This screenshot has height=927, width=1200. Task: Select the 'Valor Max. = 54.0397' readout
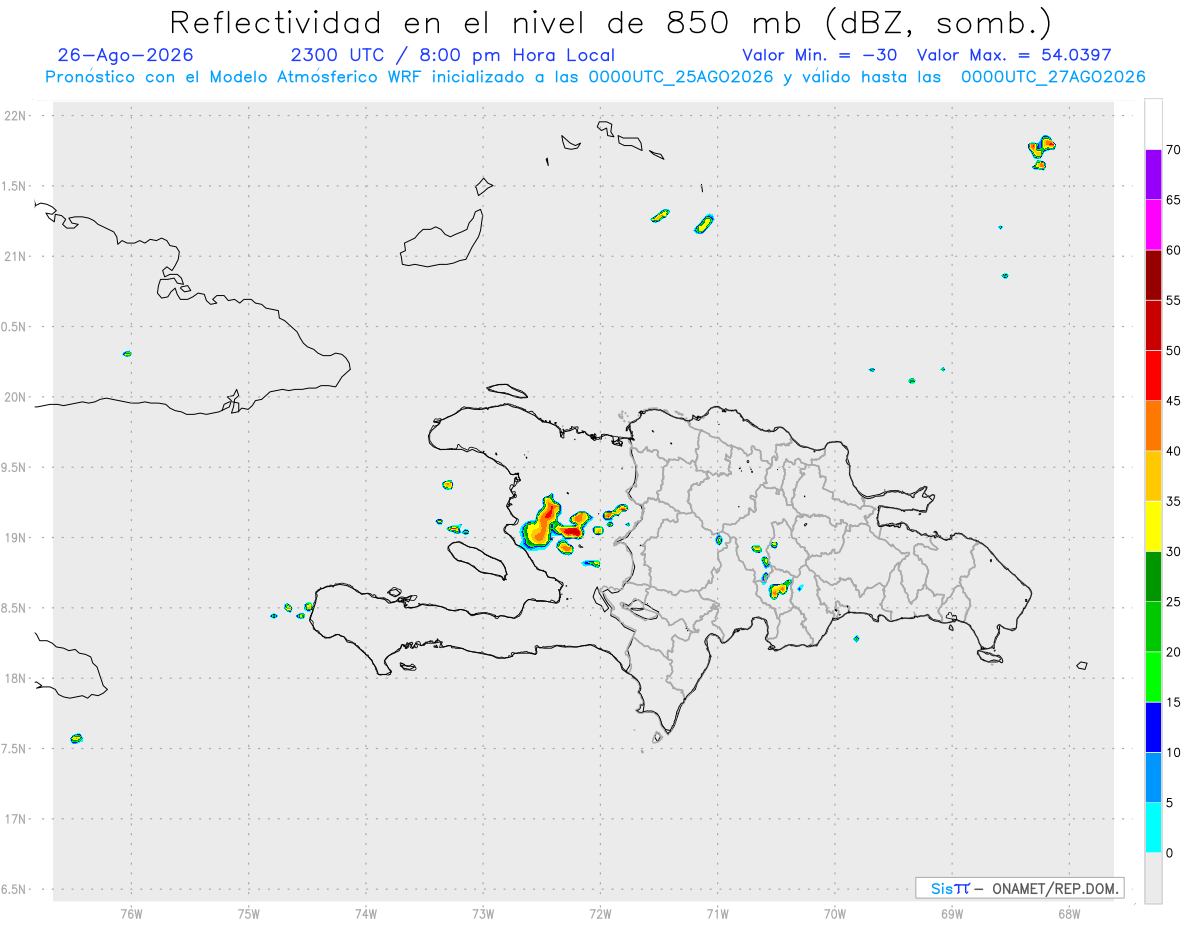1013,55
